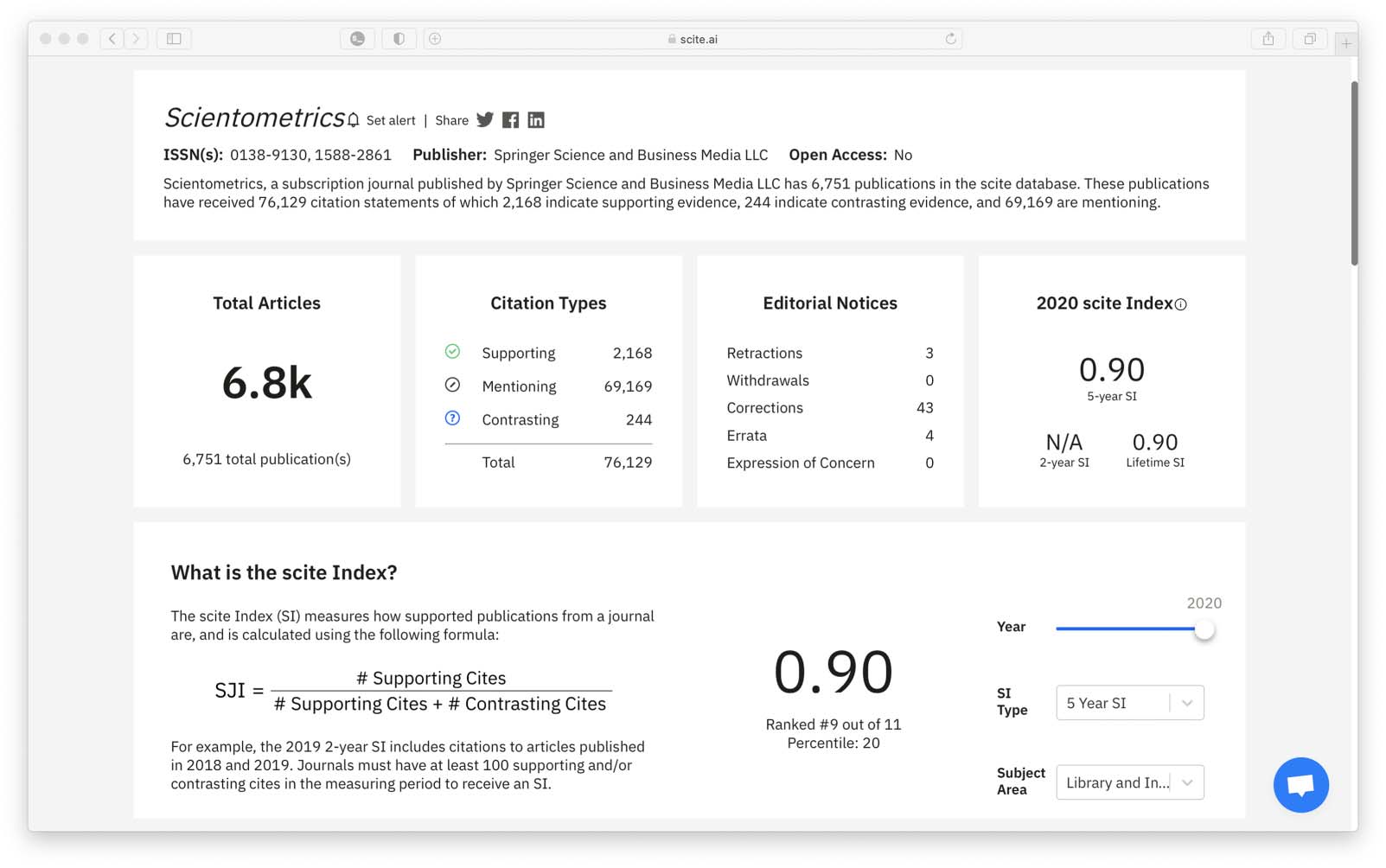The width and height of the screenshot is (1386, 868).
Task: Share on LinkedIn icon
Action: pyautogui.click(x=536, y=120)
